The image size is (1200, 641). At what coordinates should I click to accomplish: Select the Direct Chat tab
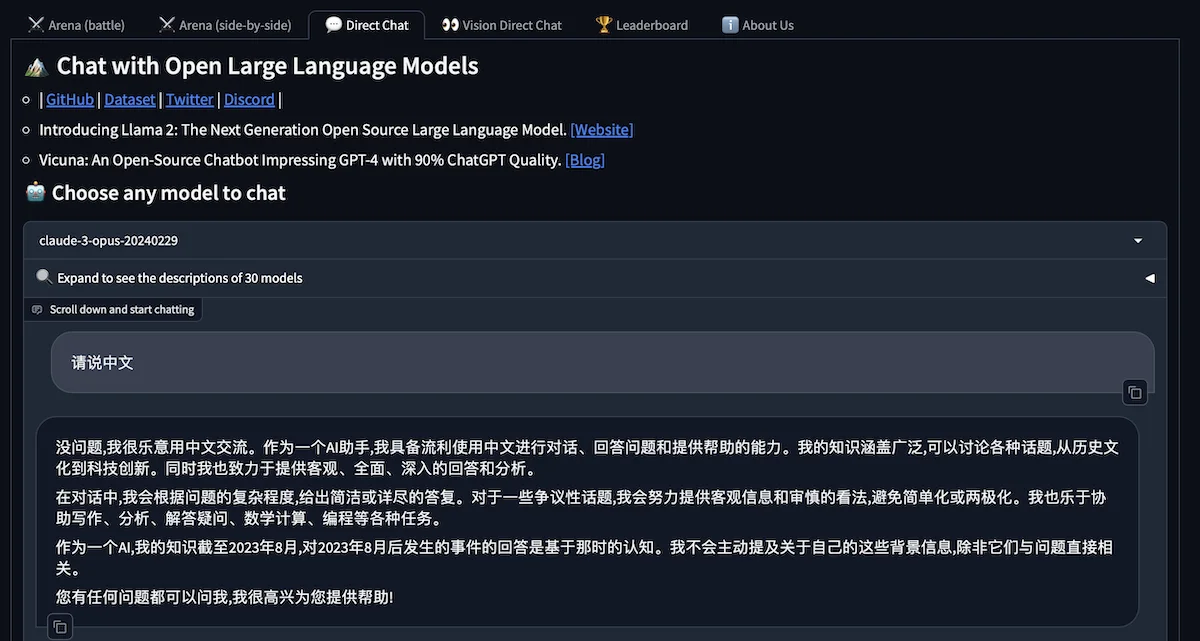(x=367, y=25)
